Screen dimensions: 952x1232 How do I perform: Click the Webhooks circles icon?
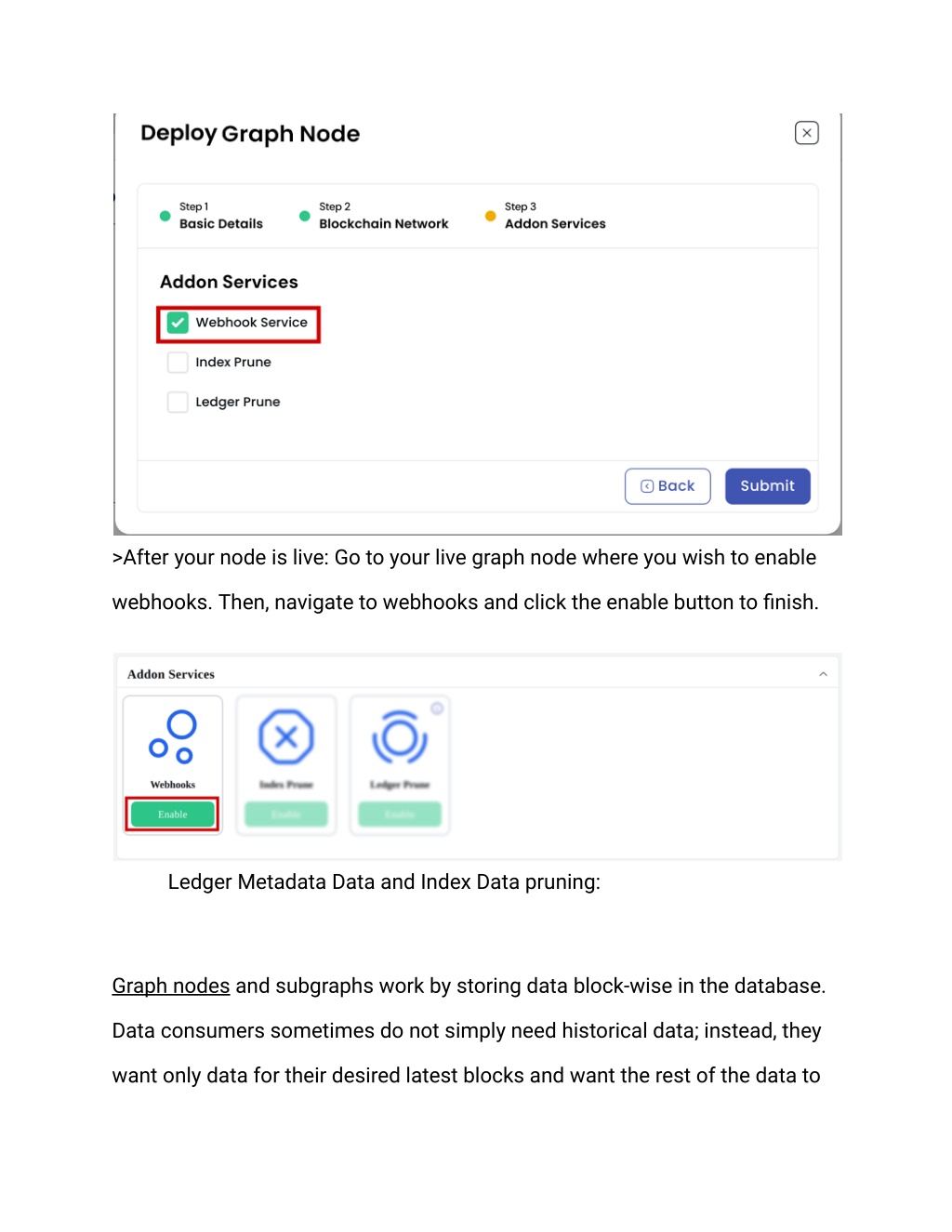[x=173, y=737]
